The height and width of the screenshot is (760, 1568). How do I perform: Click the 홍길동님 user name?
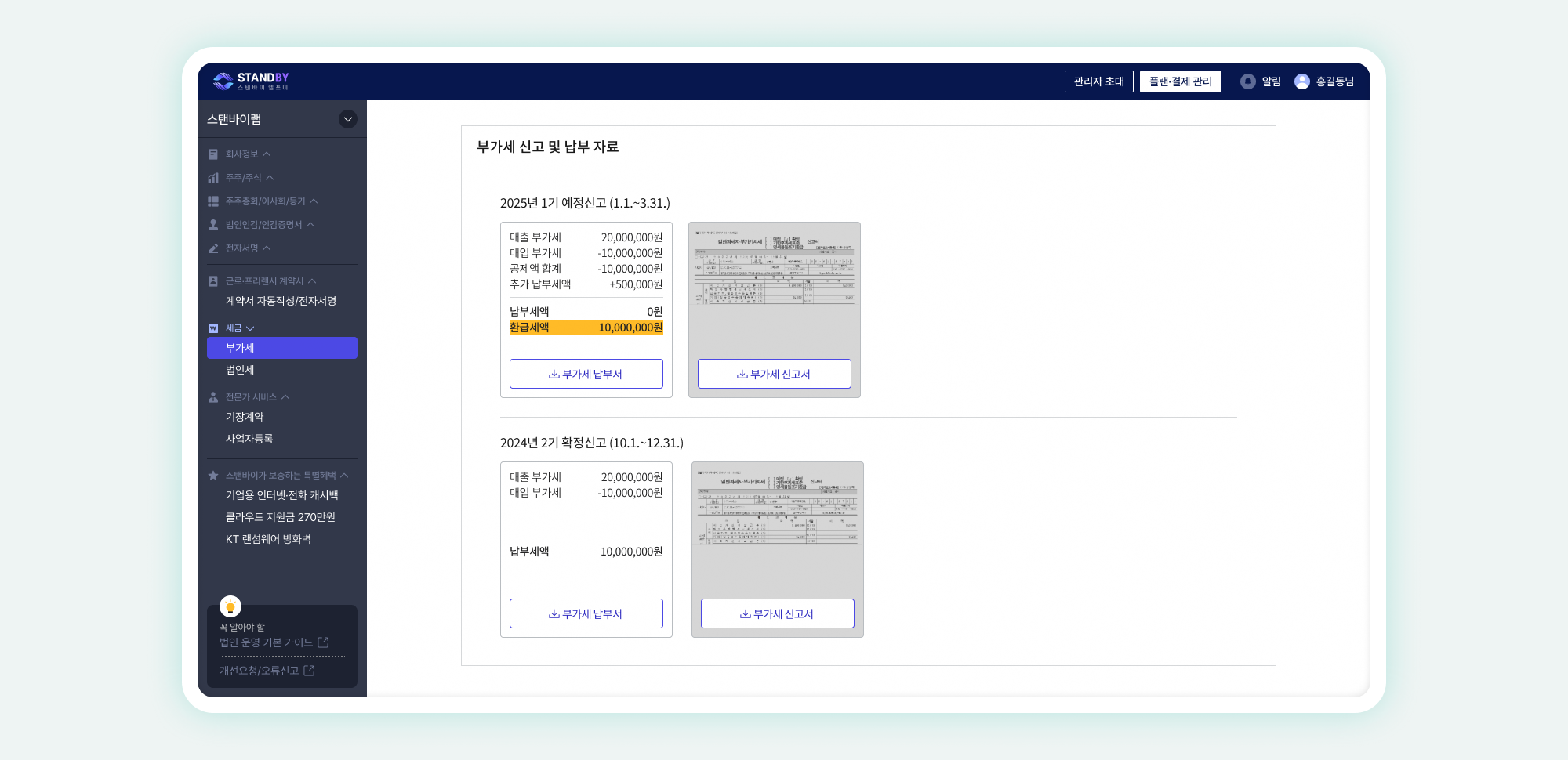(x=1335, y=81)
